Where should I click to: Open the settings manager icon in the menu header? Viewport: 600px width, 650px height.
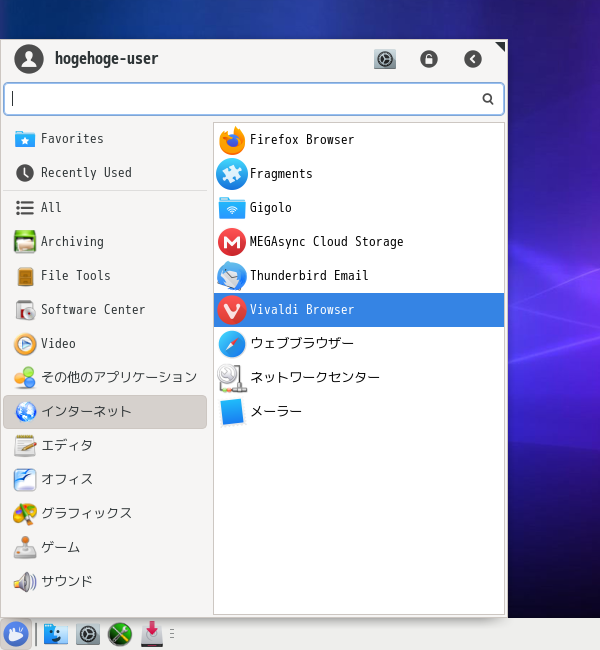tap(385, 59)
